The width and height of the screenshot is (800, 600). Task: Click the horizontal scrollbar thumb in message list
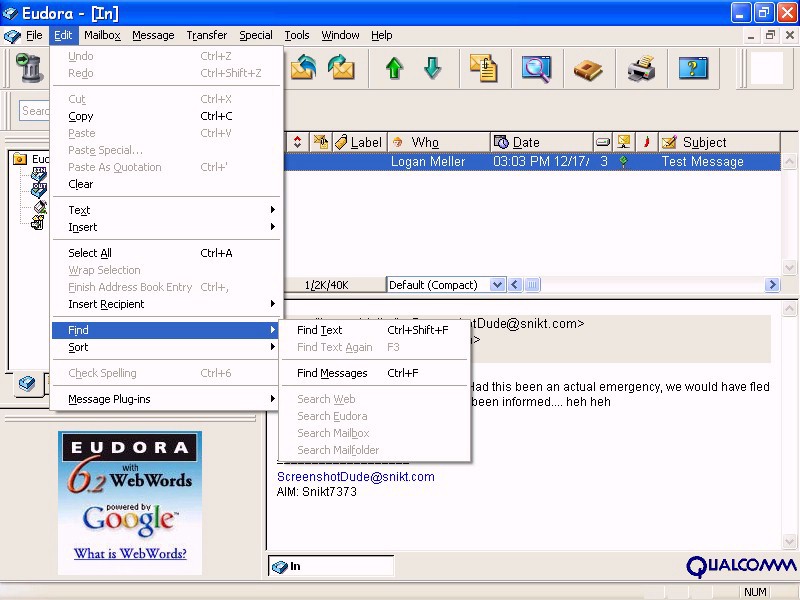click(532, 285)
